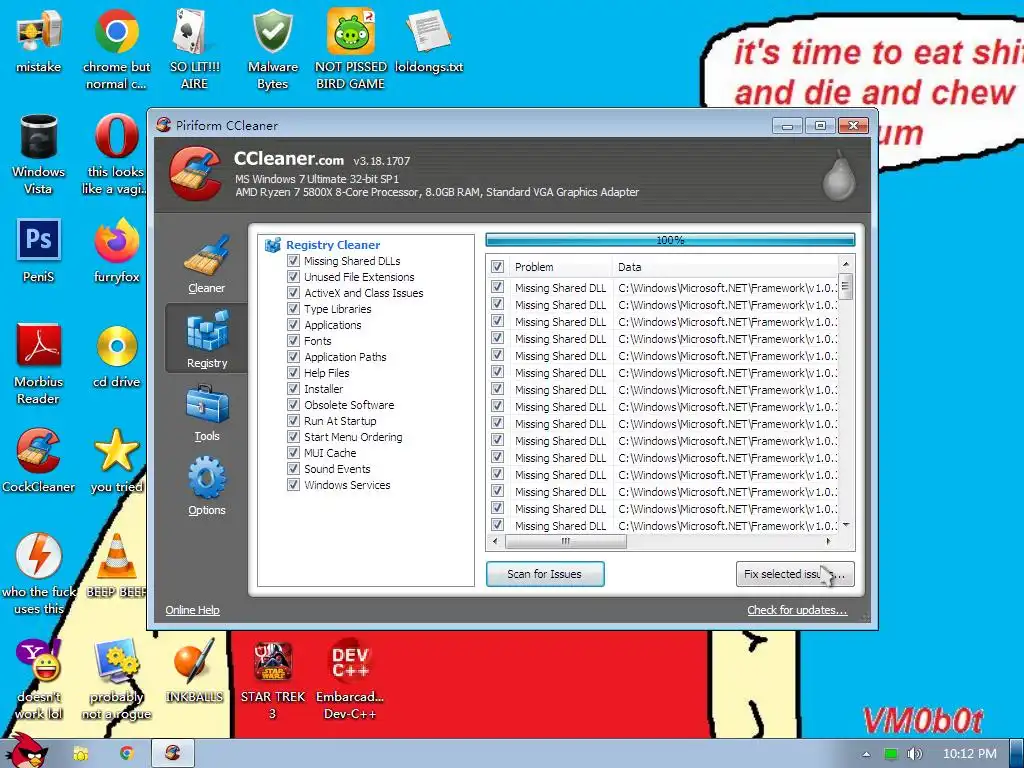Open the 'probably not a rogue' icon
The height and width of the screenshot is (768, 1024).
pyautogui.click(x=116, y=679)
